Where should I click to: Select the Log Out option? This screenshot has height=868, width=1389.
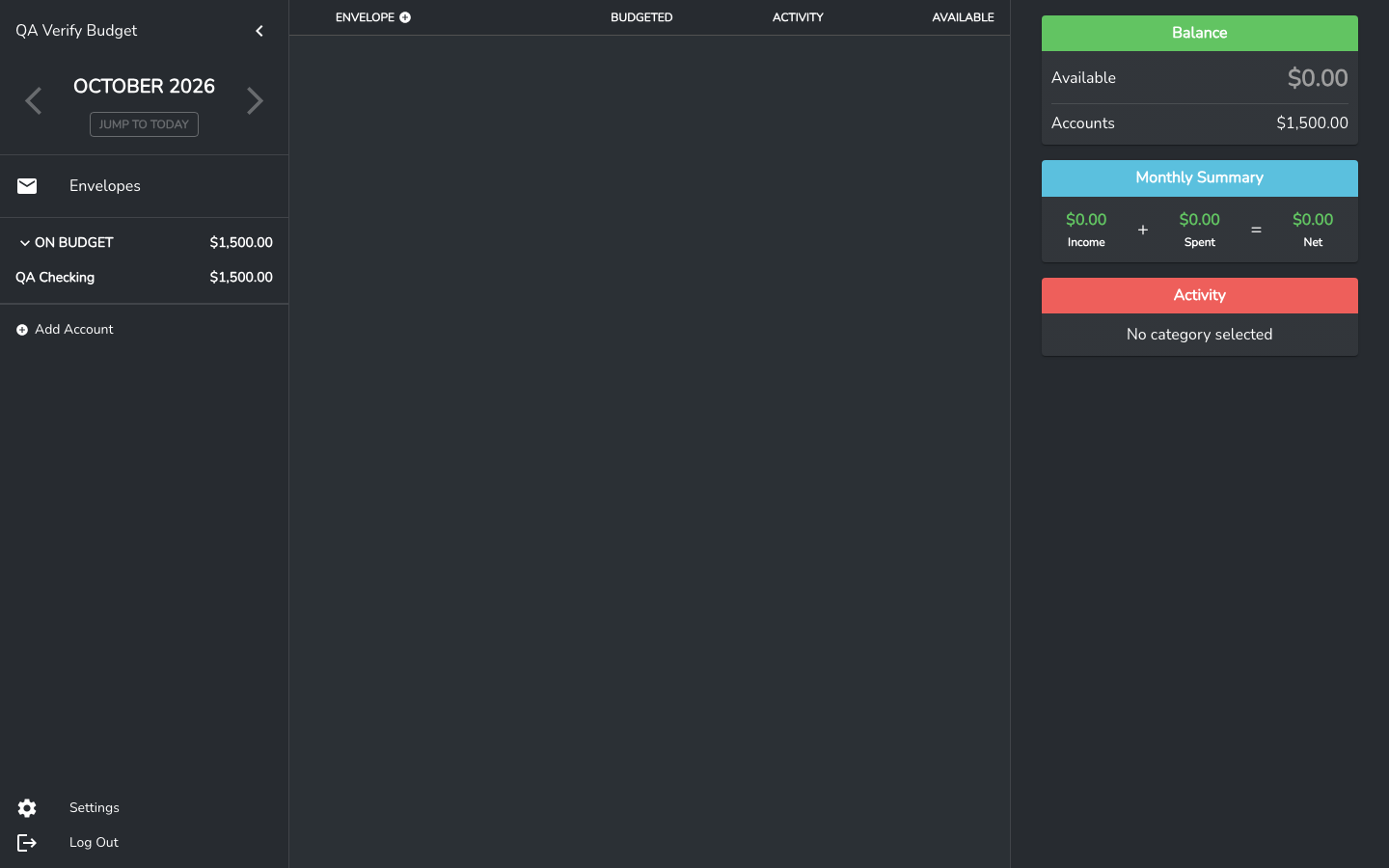point(94,843)
